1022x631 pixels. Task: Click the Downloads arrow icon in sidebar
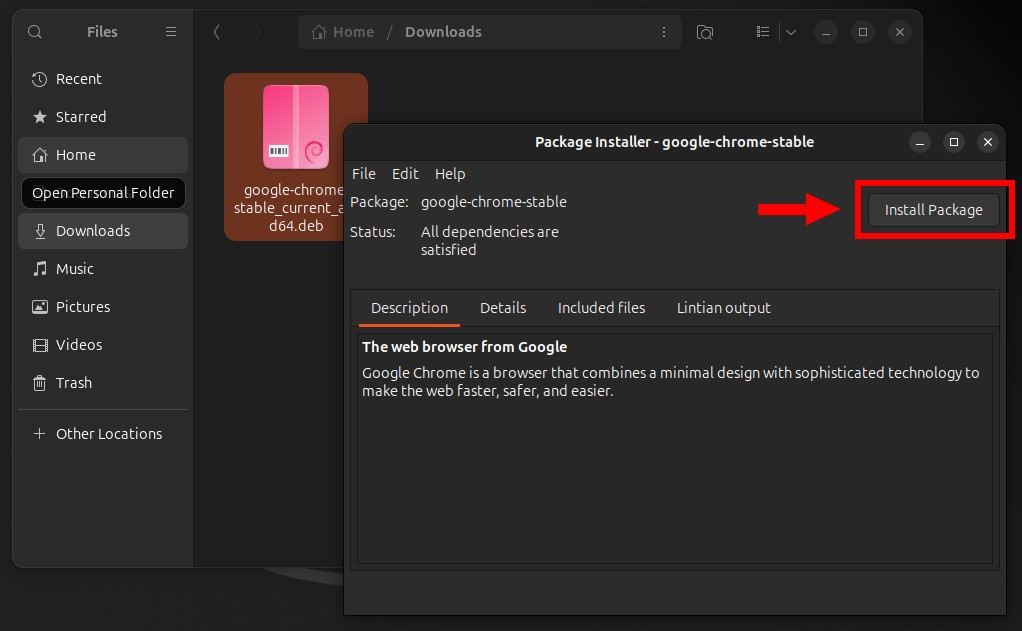[40, 231]
